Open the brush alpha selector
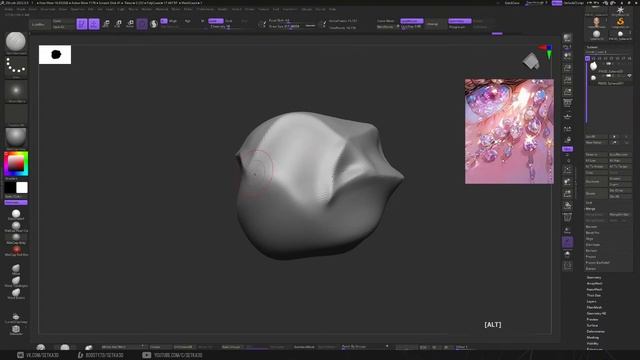This screenshot has width=640, height=360. coord(16,90)
